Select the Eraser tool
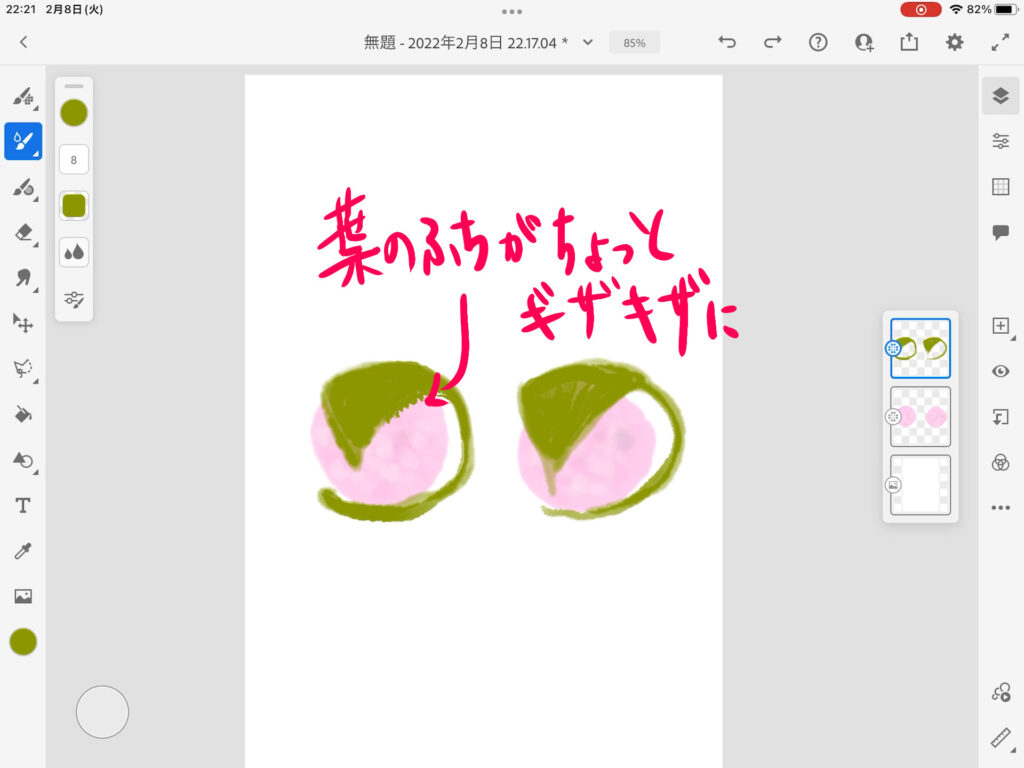 coord(22,232)
